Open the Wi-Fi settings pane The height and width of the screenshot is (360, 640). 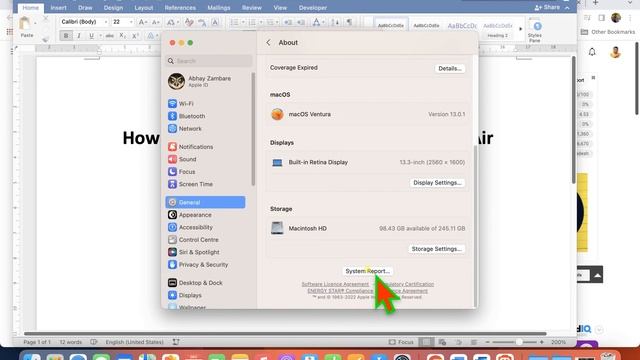point(181,104)
